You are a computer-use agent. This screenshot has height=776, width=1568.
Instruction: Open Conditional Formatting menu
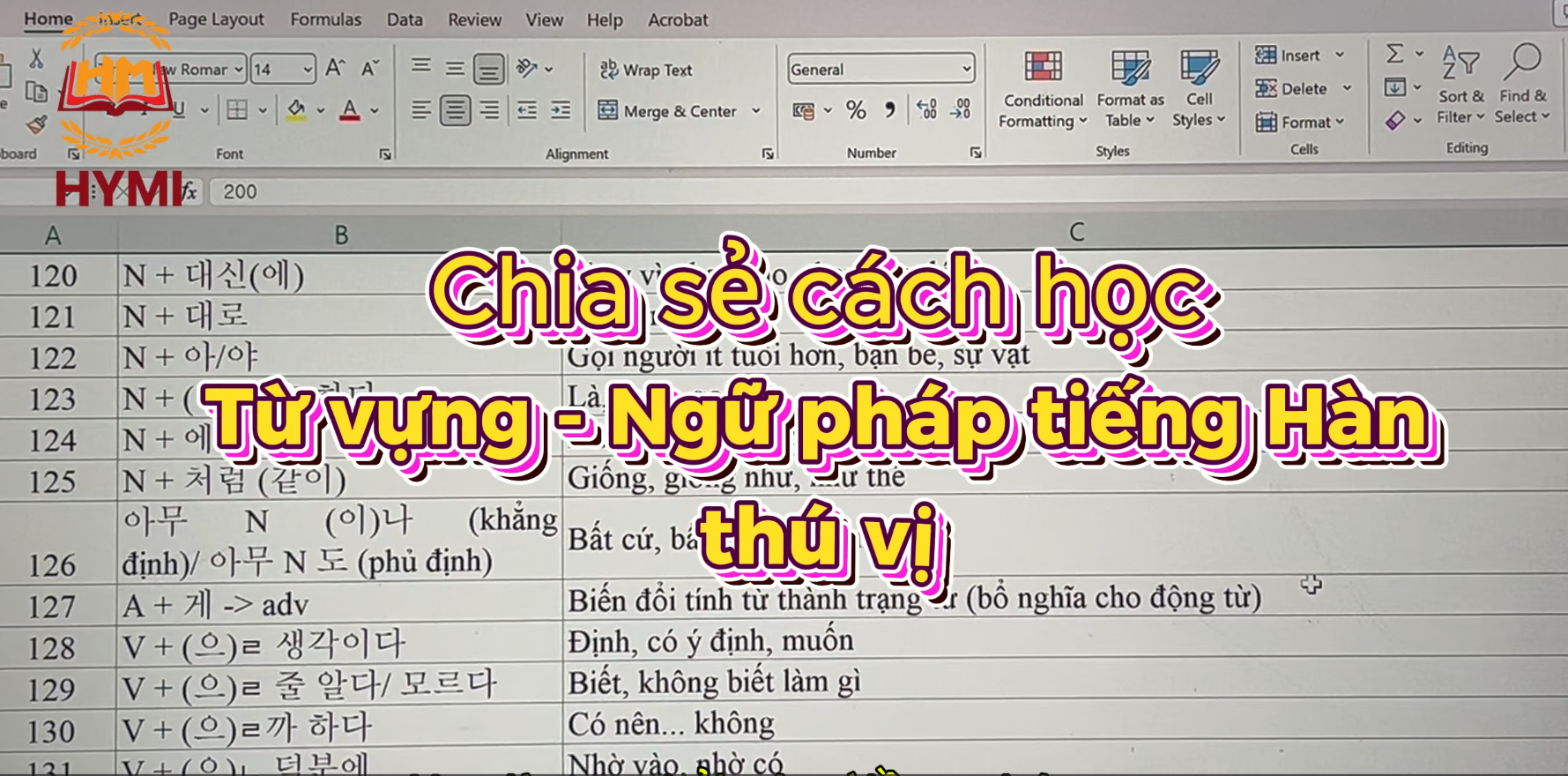1043,90
